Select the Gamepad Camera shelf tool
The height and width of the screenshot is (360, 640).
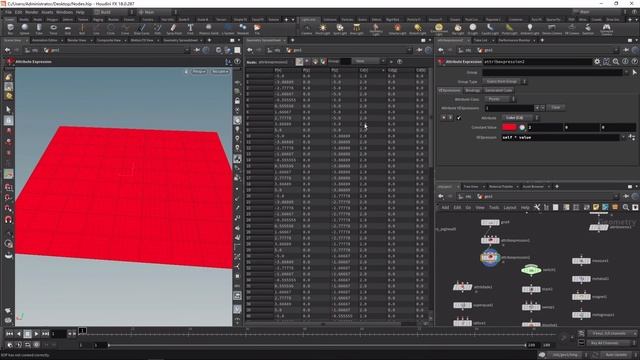[607, 29]
